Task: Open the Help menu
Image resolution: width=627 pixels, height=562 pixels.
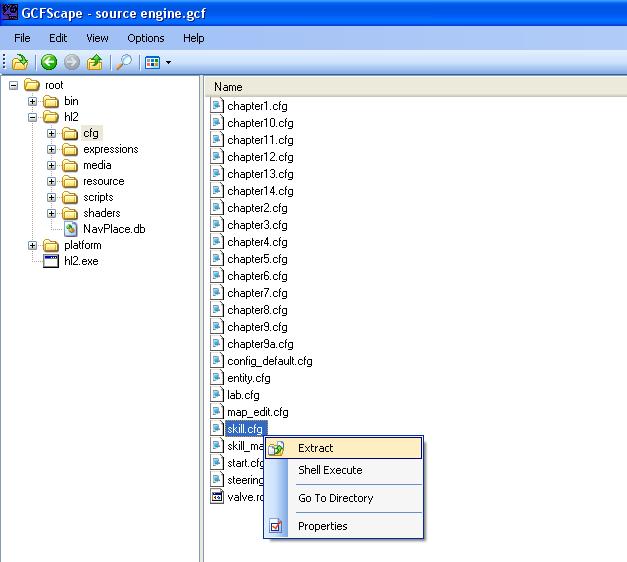Action: tap(194, 38)
